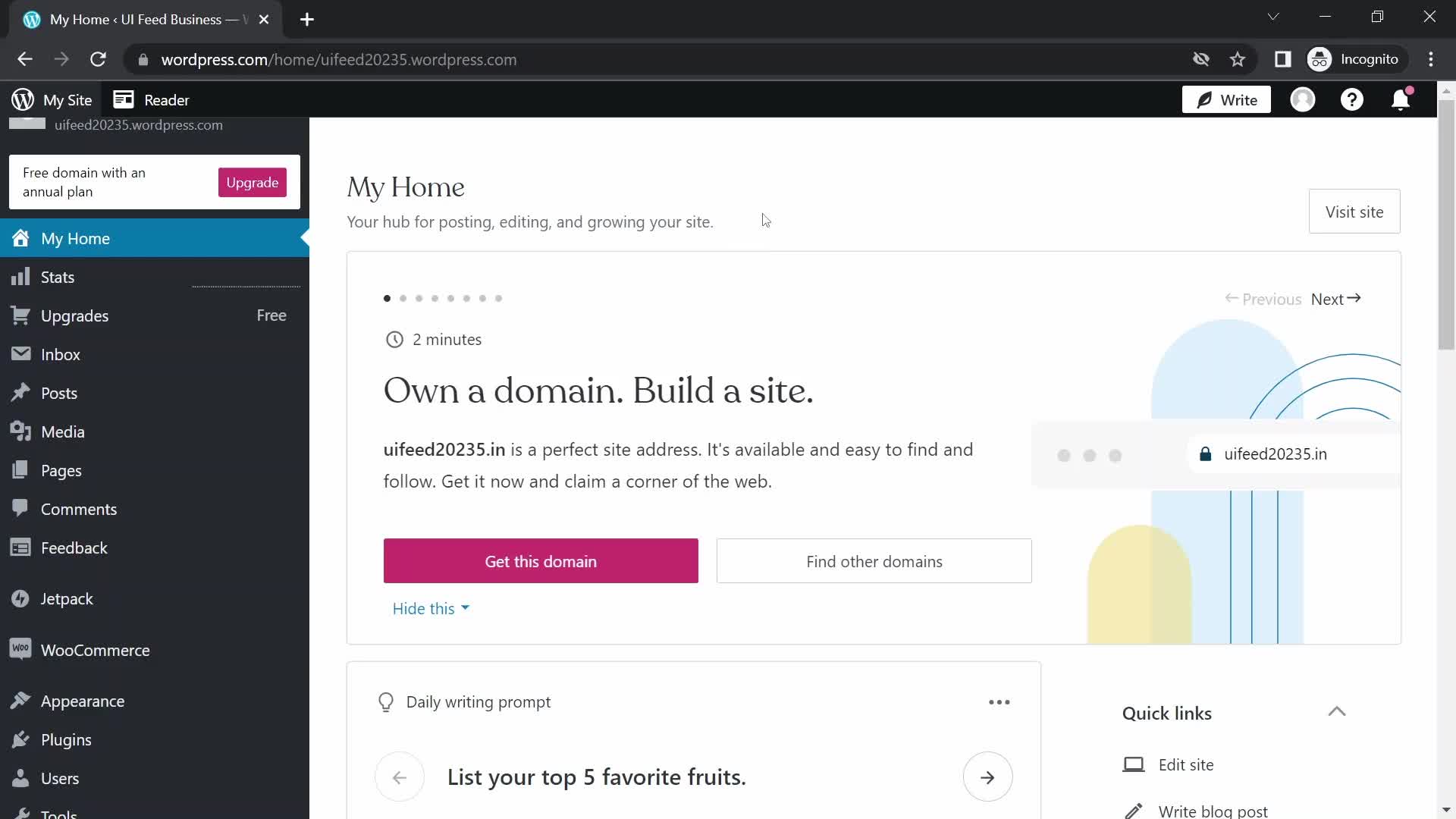Click the notifications bell icon
This screenshot has height=819, width=1456.
click(1399, 99)
